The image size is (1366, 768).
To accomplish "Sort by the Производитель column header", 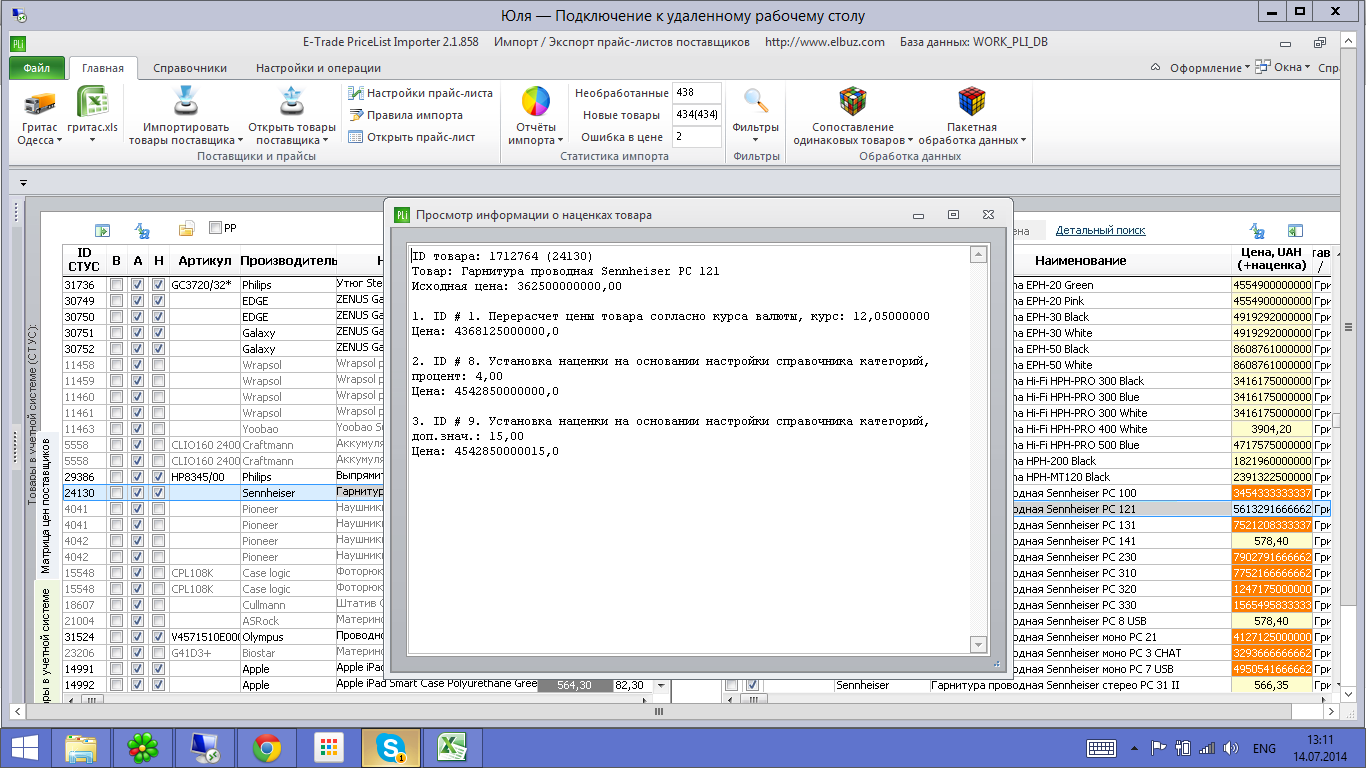I will (x=288, y=260).
